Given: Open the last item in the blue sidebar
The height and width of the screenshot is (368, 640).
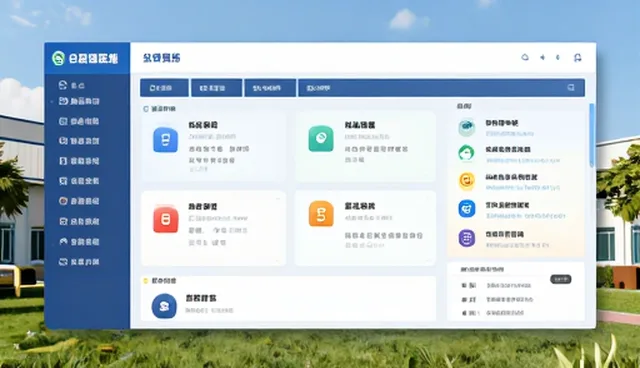Looking at the screenshot, I should coord(79,262).
